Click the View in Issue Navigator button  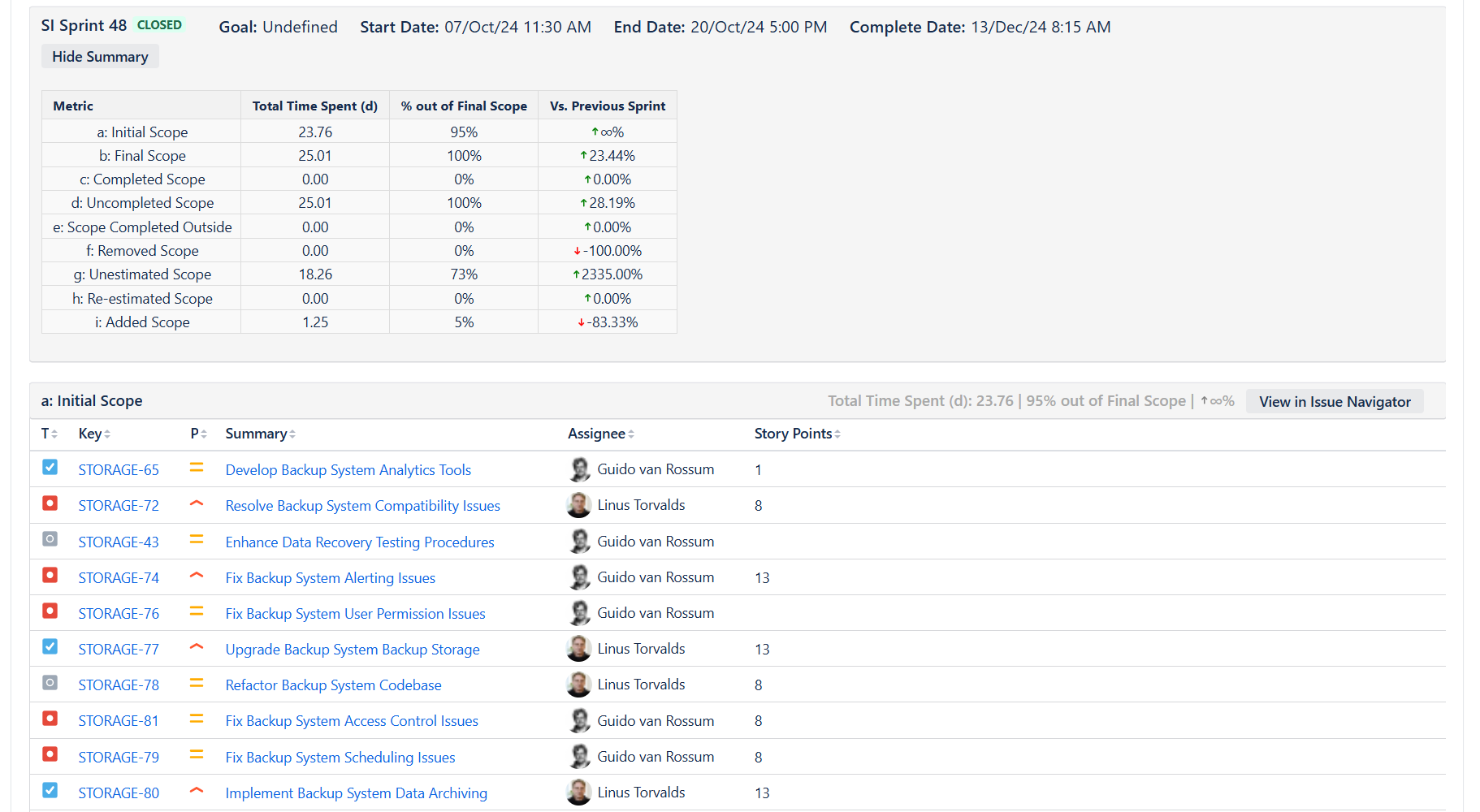[x=1335, y=401]
